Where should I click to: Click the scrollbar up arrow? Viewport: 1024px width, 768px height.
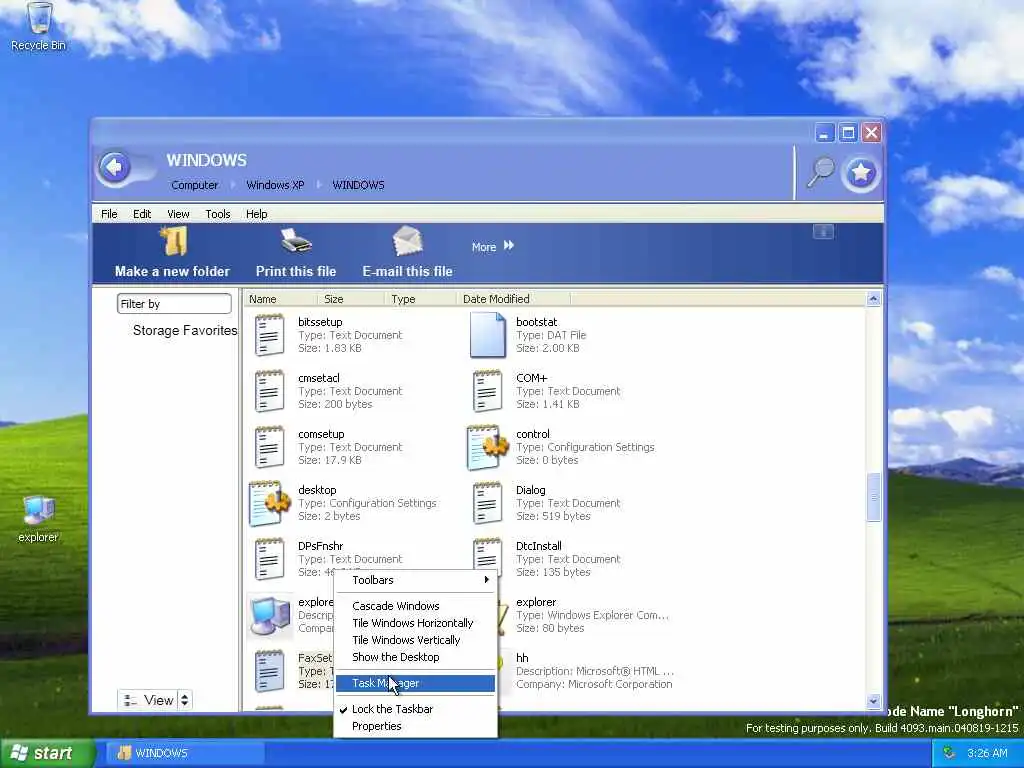tap(874, 299)
